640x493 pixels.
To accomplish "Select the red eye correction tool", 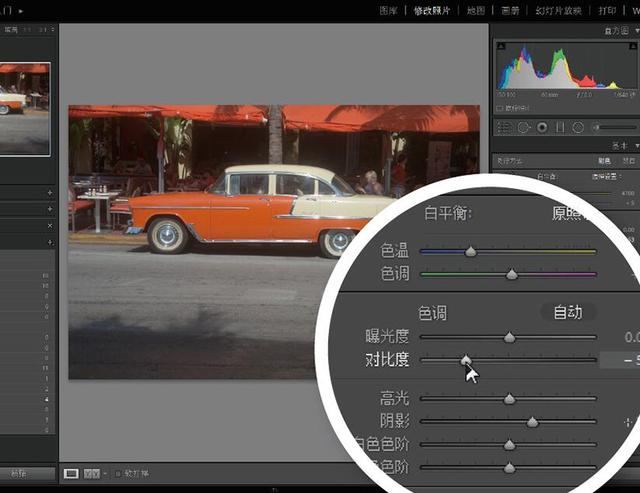I will coord(541,127).
